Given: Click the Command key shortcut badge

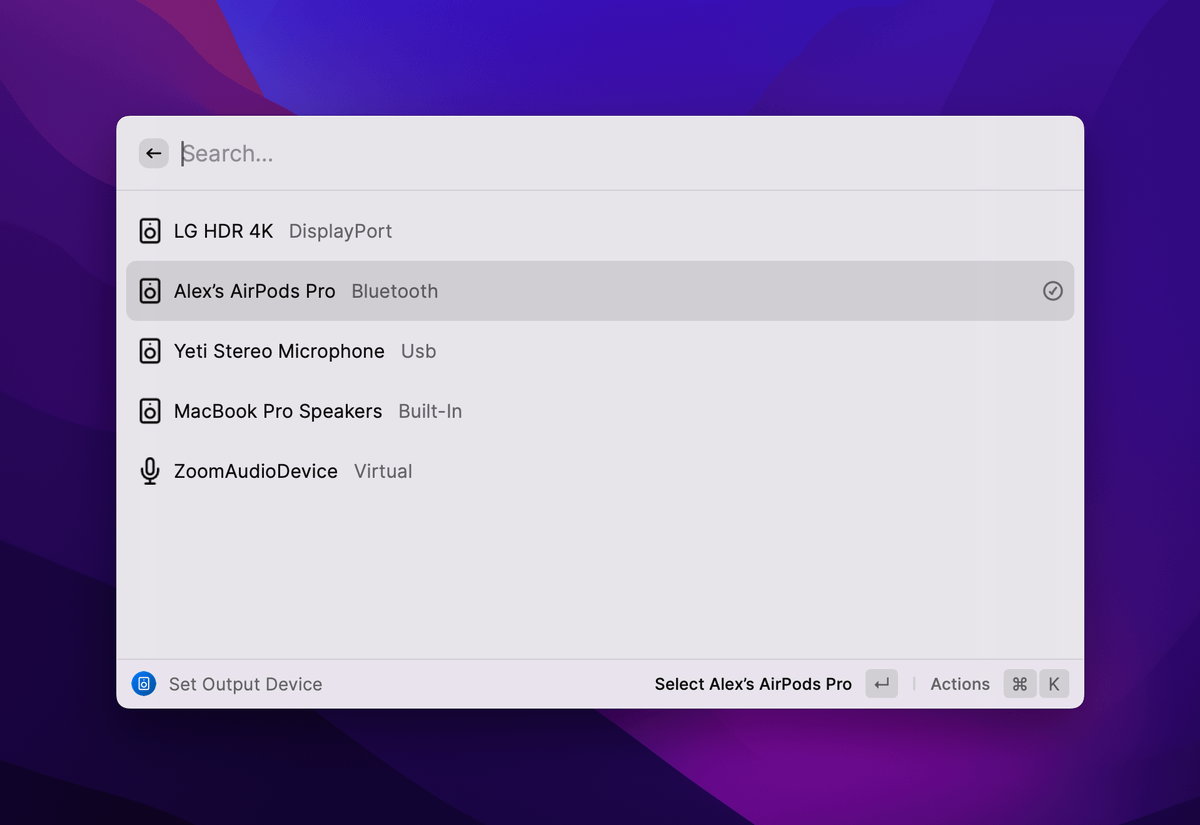Looking at the screenshot, I should coord(1020,684).
